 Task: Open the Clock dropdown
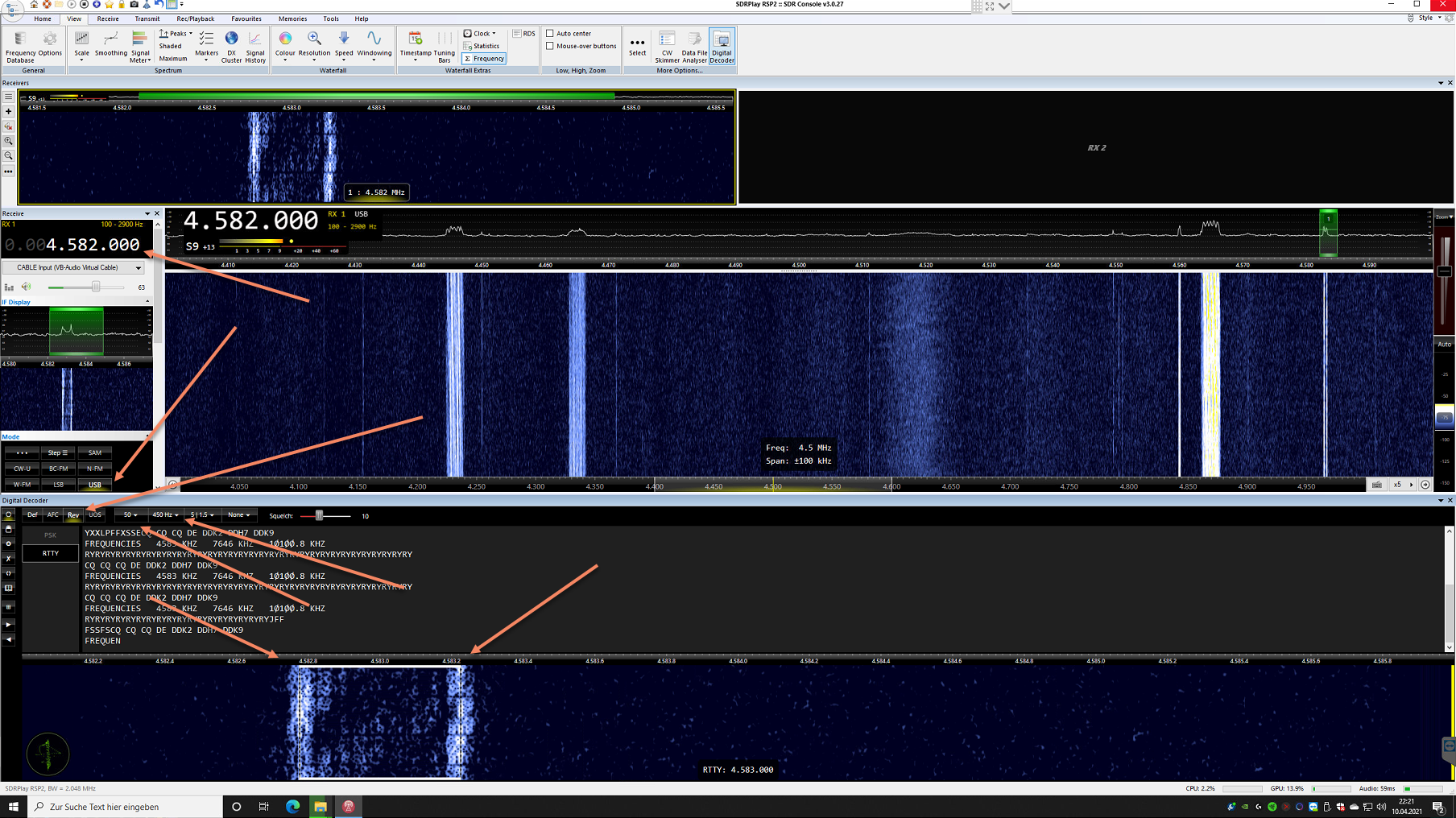coord(480,34)
